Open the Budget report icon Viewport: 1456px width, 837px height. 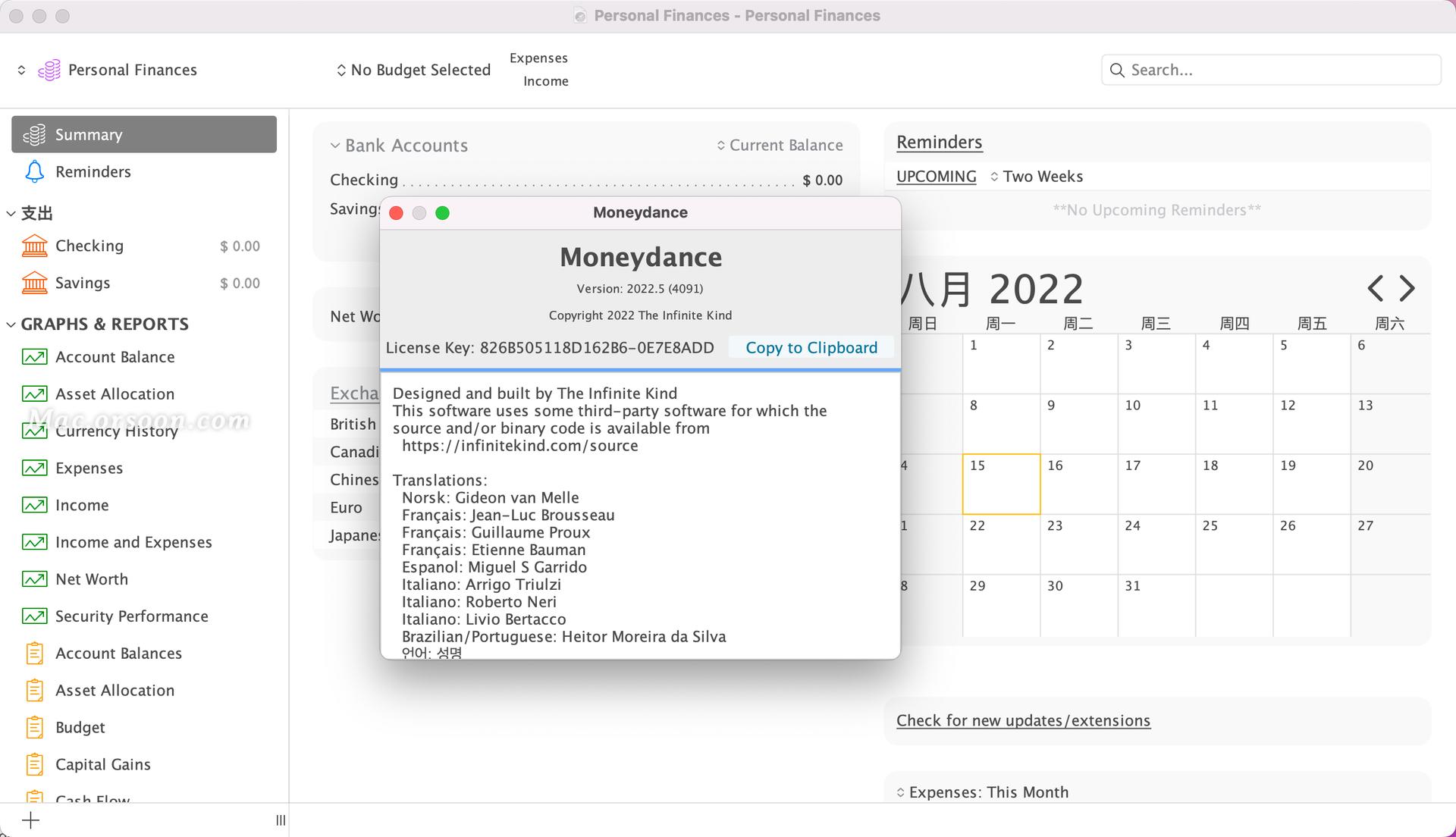(x=33, y=727)
